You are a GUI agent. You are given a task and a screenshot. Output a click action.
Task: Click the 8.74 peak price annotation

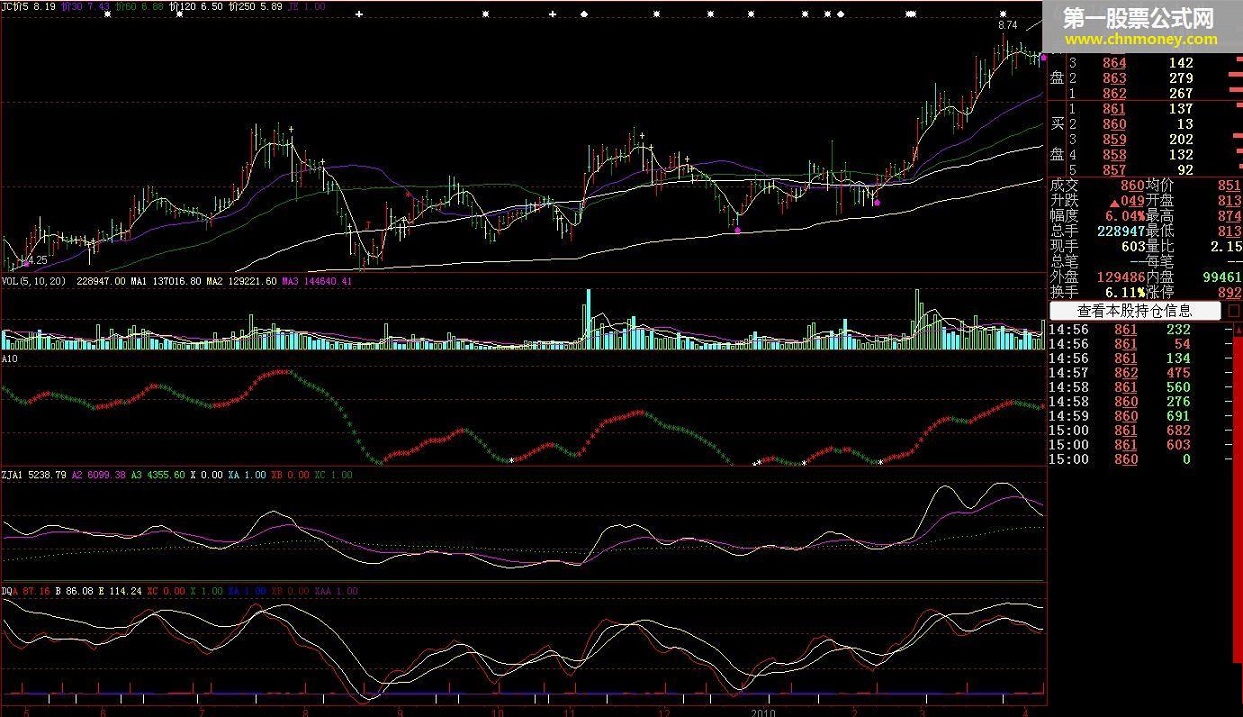point(1007,24)
